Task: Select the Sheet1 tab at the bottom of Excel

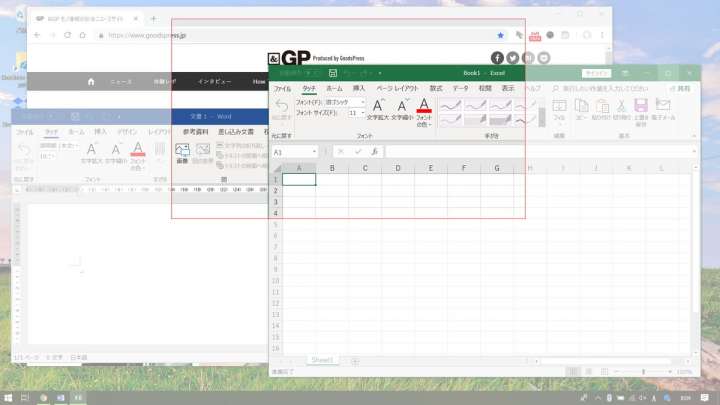Action: click(x=322, y=360)
